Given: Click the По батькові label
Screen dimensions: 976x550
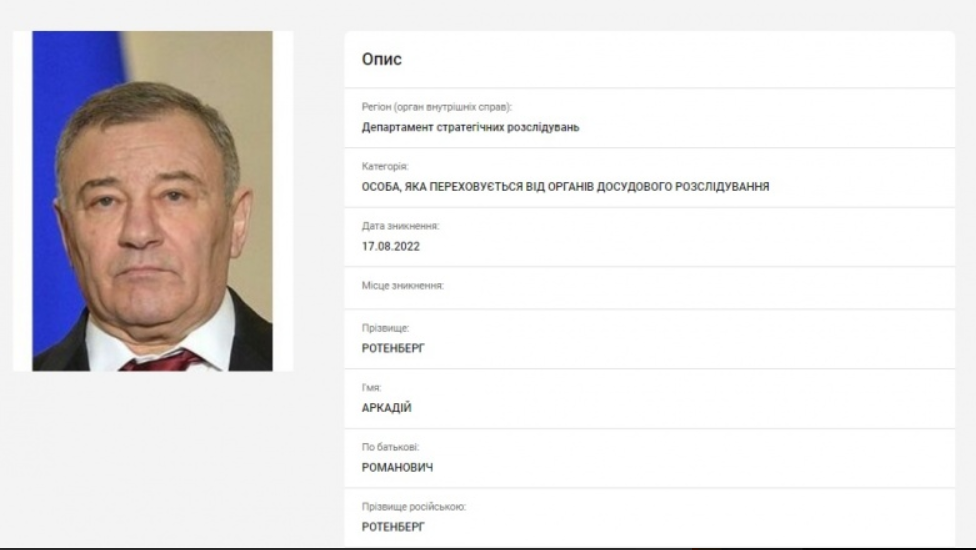Looking at the screenshot, I should 390,447.
